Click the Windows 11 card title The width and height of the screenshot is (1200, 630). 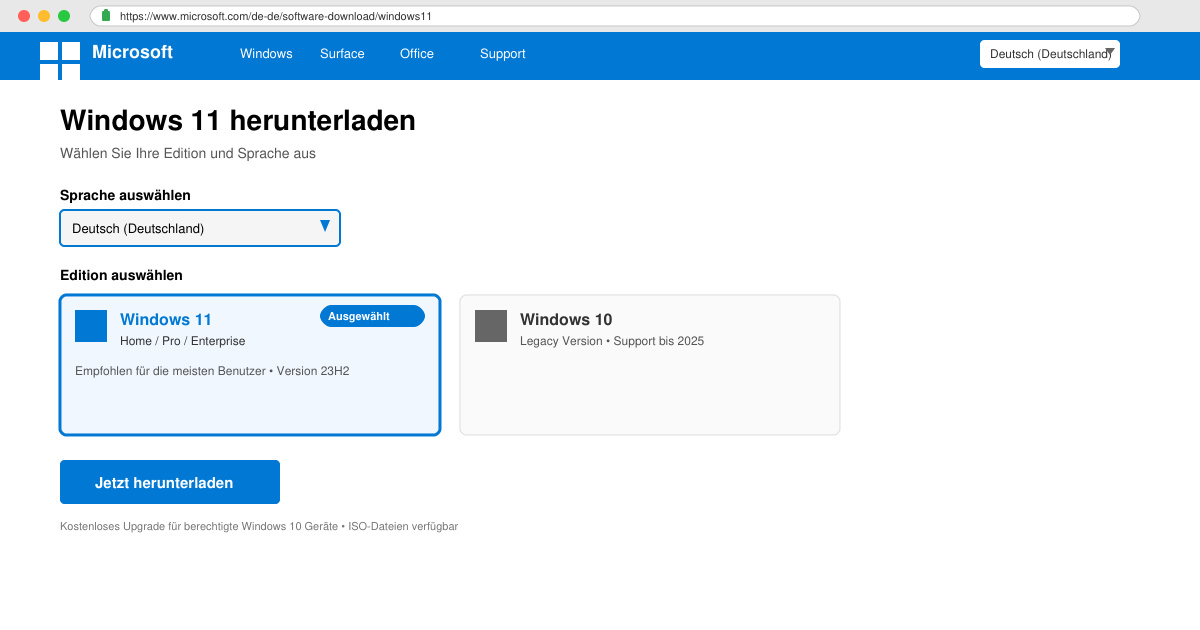(x=166, y=320)
